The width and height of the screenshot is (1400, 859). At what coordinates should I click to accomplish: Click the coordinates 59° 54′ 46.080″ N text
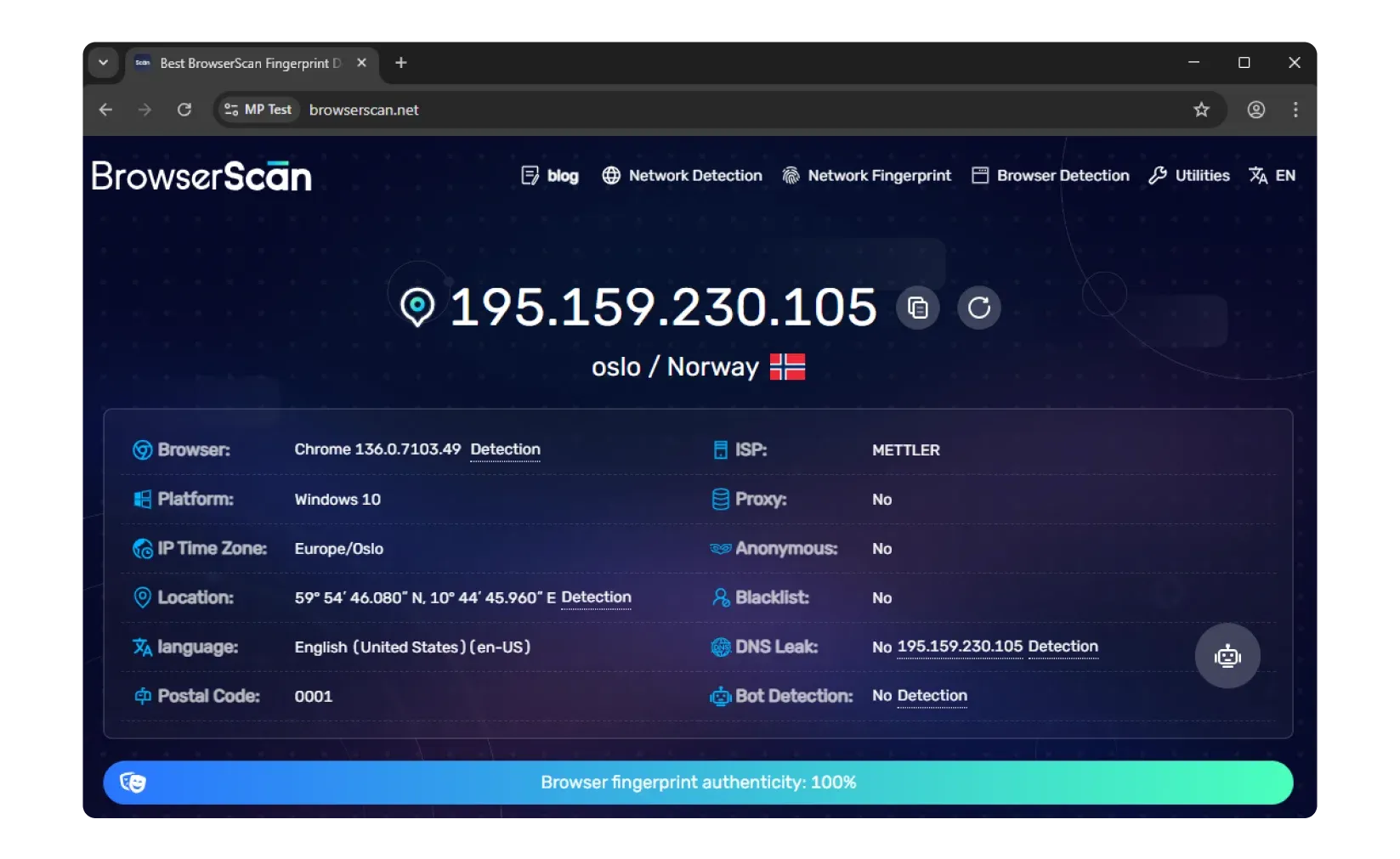tap(425, 598)
